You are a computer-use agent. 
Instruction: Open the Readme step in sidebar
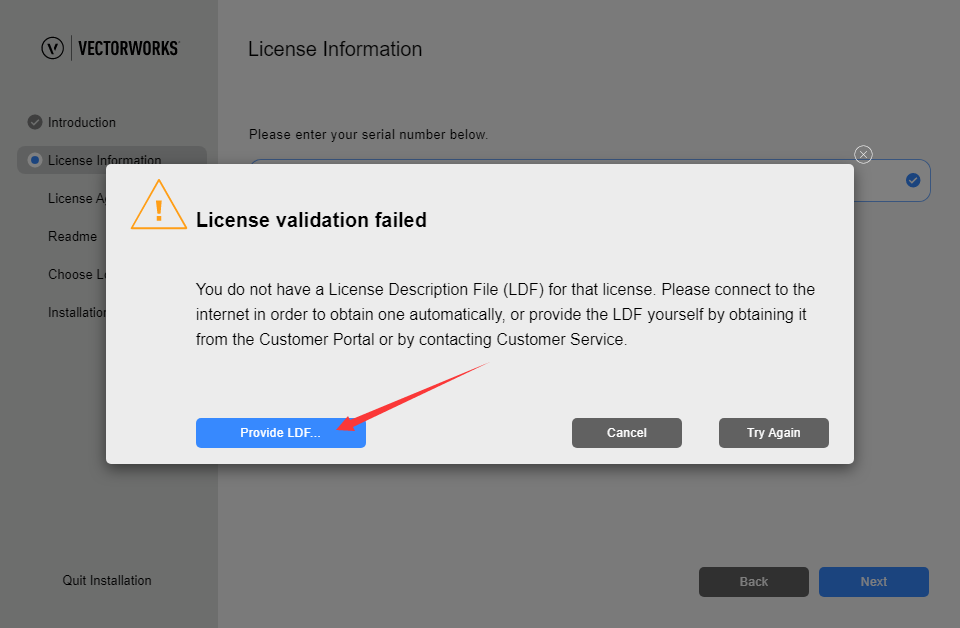tap(73, 236)
